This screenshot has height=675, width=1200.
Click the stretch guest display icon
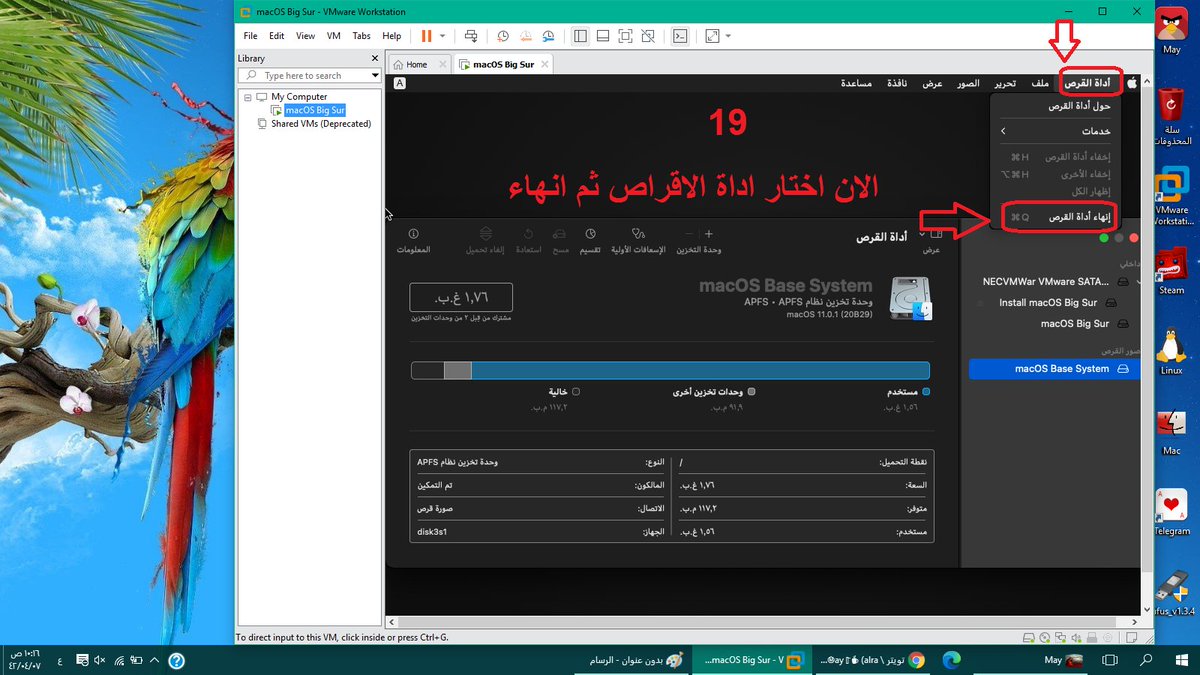point(712,36)
